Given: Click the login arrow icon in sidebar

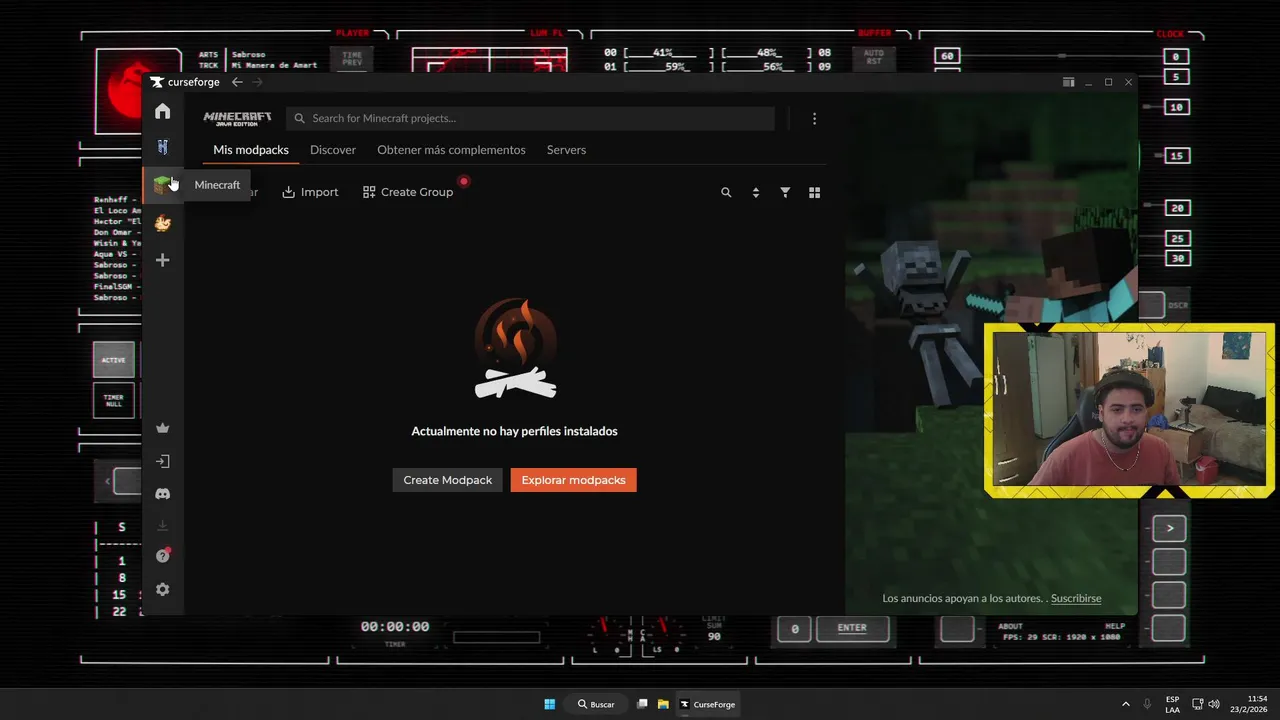Looking at the screenshot, I should [162, 461].
